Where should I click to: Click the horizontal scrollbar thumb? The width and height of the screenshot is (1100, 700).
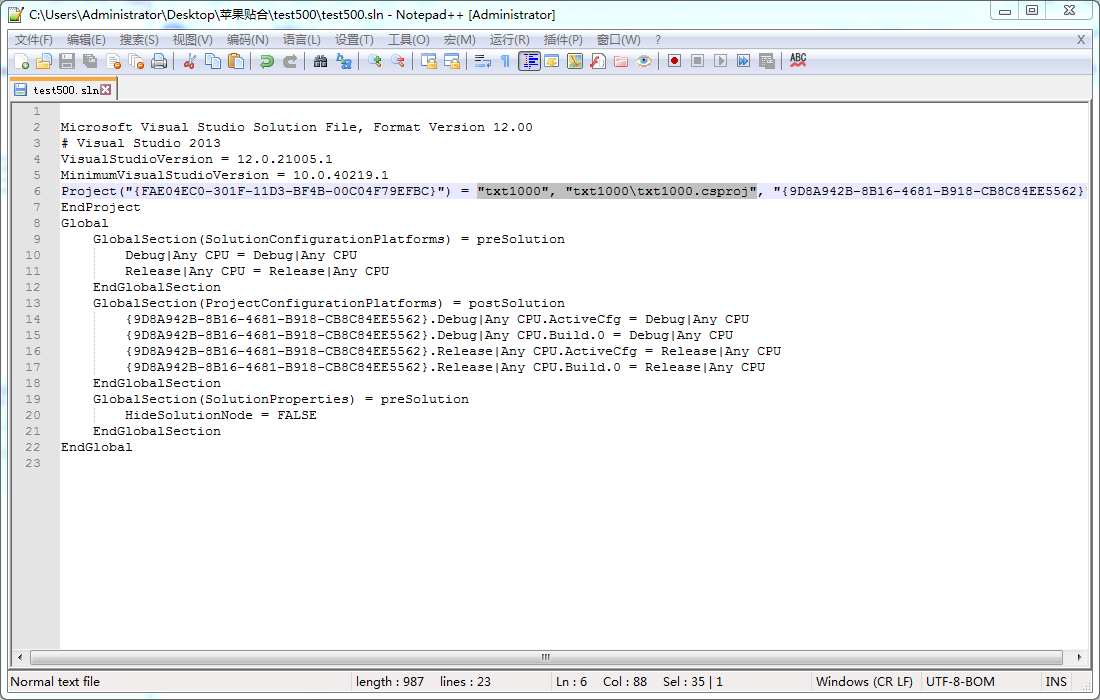pos(546,657)
